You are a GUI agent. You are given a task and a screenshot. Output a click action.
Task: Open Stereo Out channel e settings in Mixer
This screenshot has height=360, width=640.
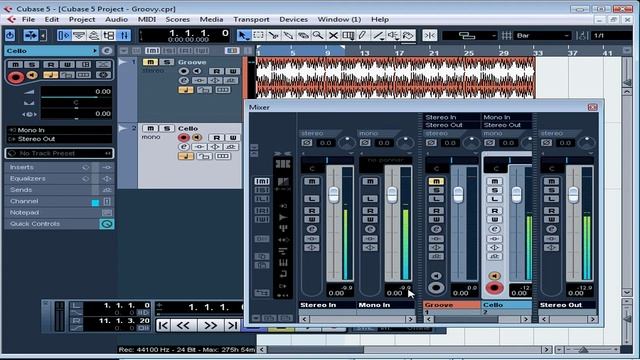(551, 229)
